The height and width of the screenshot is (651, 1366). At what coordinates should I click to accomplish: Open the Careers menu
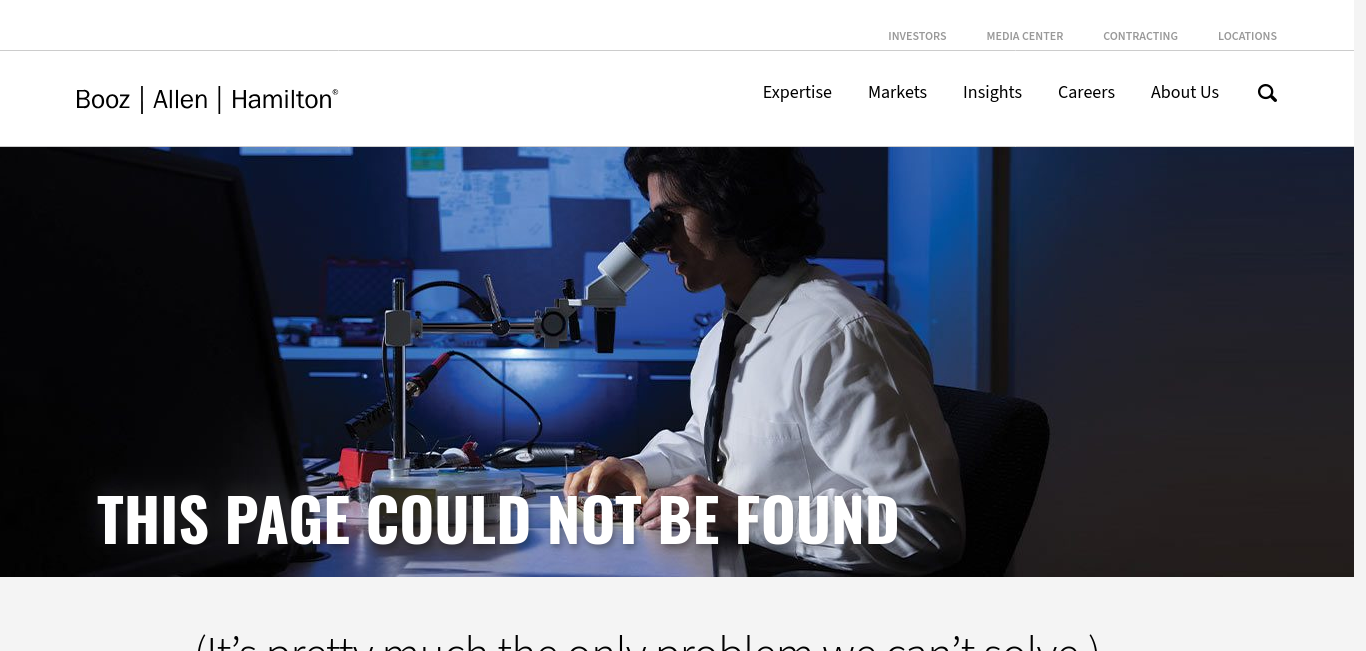pyautogui.click(x=1086, y=92)
